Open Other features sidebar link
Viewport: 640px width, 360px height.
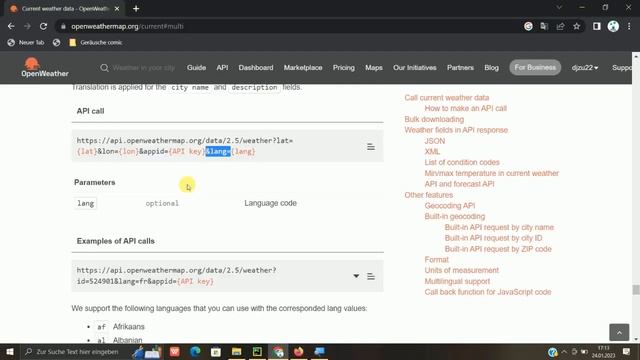[x=429, y=195]
